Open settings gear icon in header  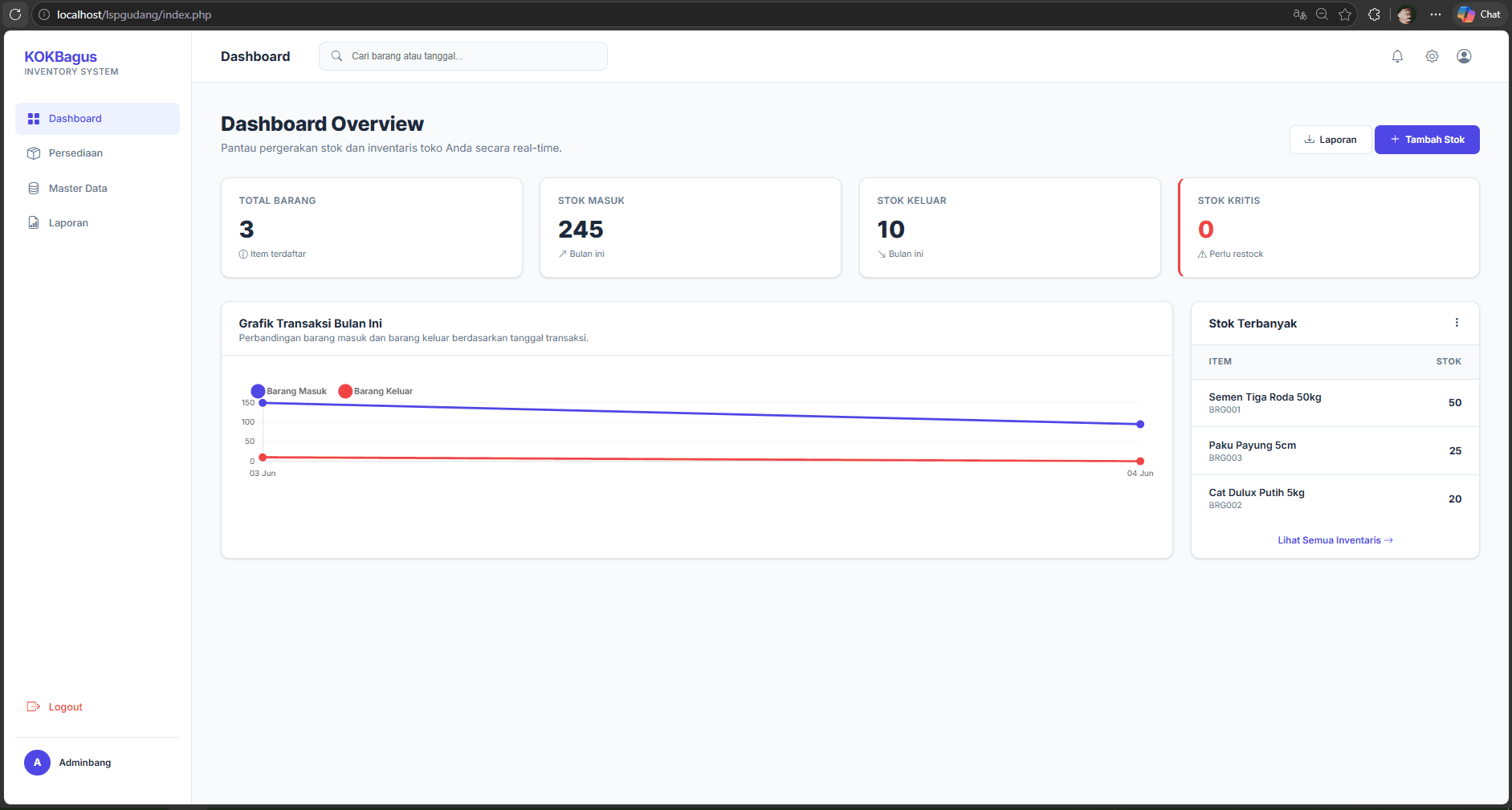[x=1432, y=56]
